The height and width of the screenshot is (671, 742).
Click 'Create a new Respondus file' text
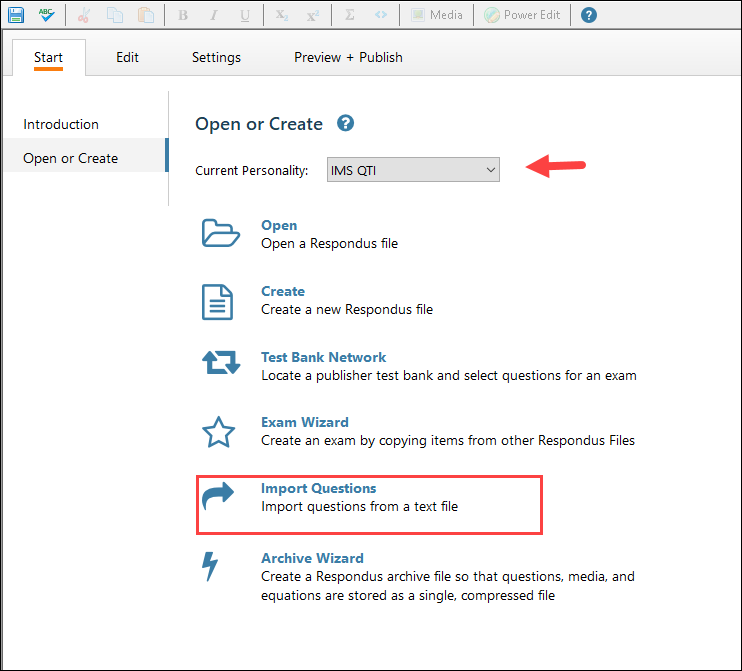[x=347, y=309]
